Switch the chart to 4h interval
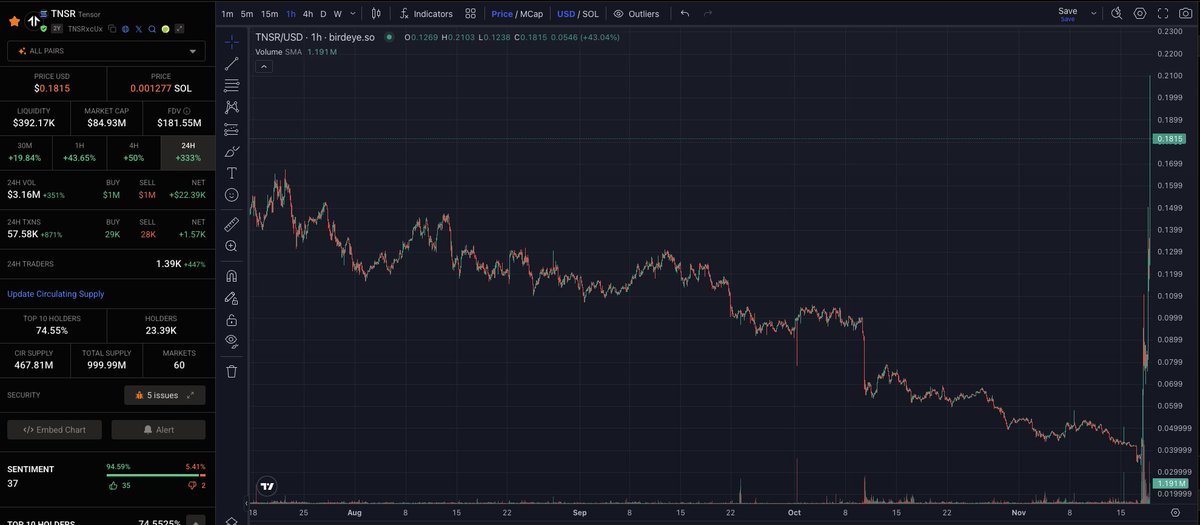The image size is (1200, 525). click(308, 14)
